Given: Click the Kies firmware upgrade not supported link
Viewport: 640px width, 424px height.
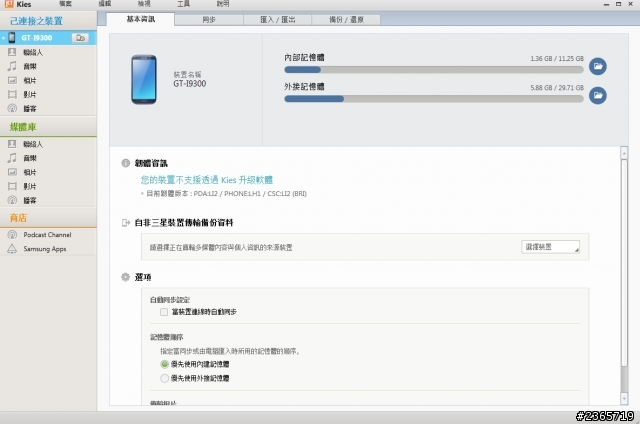Looking at the screenshot, I should 207,180.
